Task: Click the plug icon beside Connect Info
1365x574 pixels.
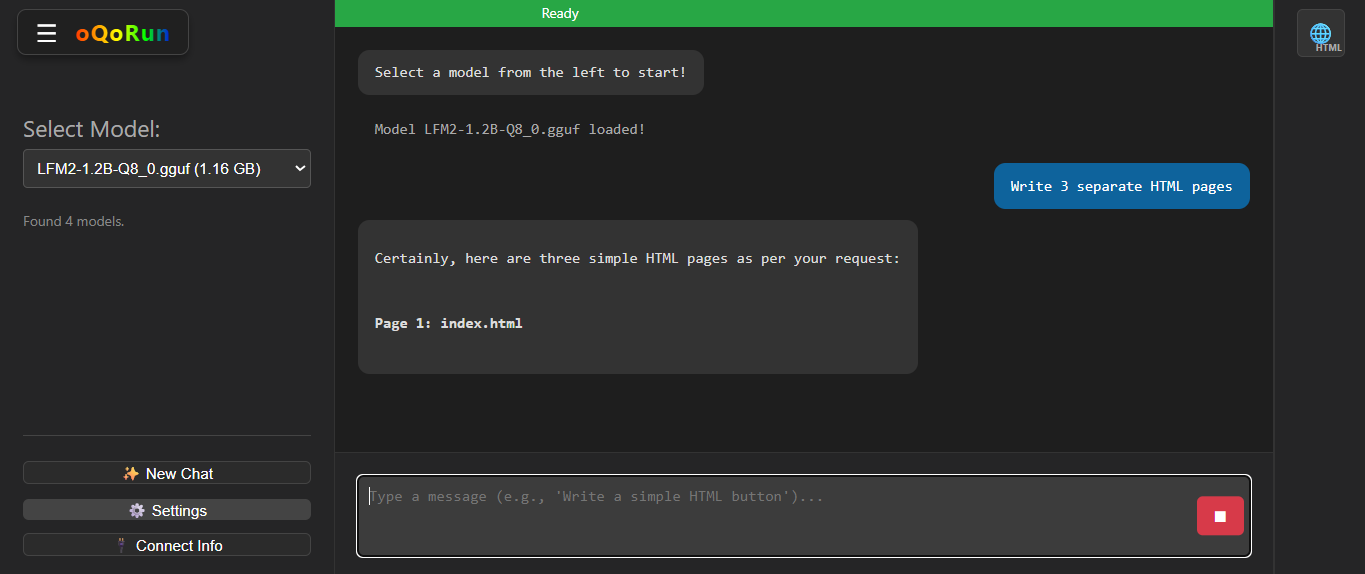Action: [x=121, y=546]
